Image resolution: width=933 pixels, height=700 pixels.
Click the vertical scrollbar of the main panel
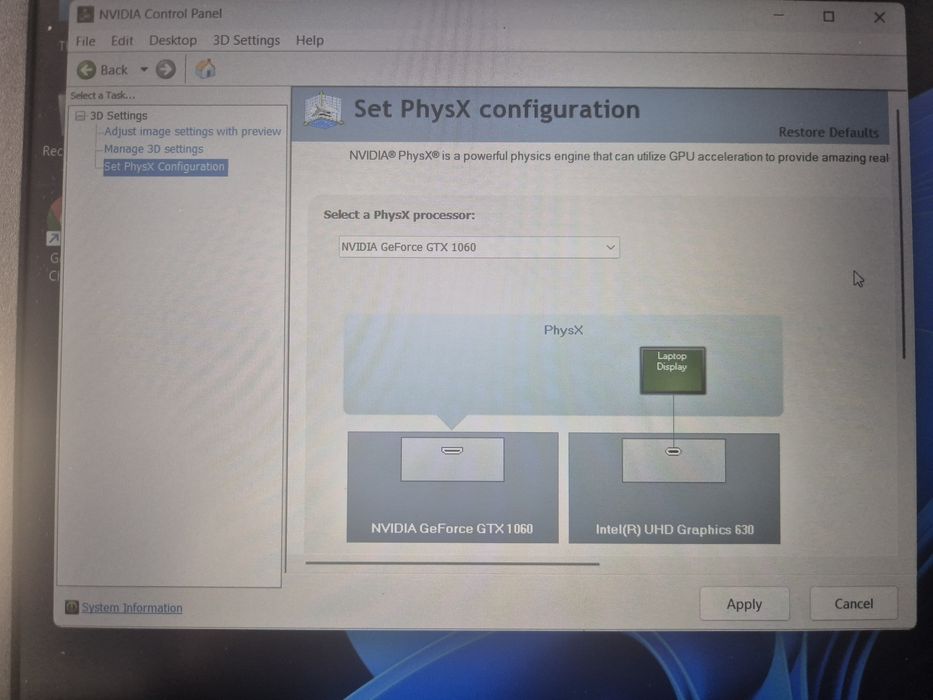click(903, 234)
